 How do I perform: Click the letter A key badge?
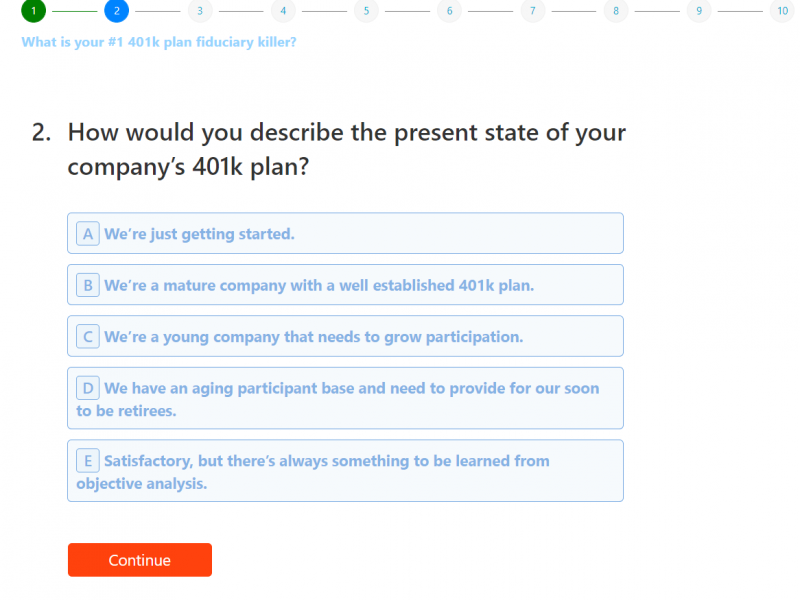[x=88, y=234]
